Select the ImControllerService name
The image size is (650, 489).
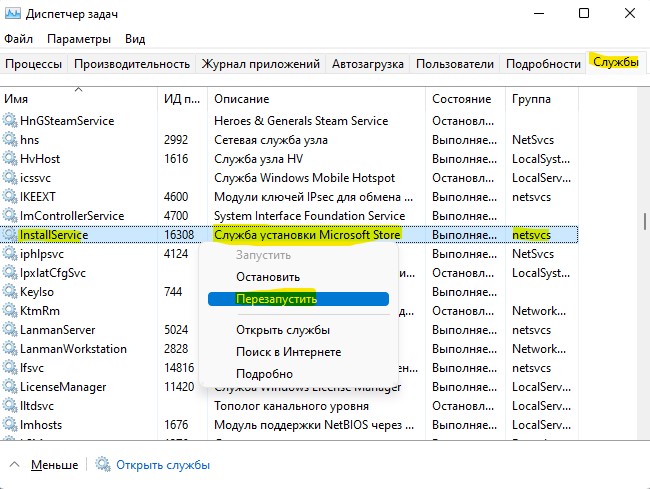tap(72, 215)
